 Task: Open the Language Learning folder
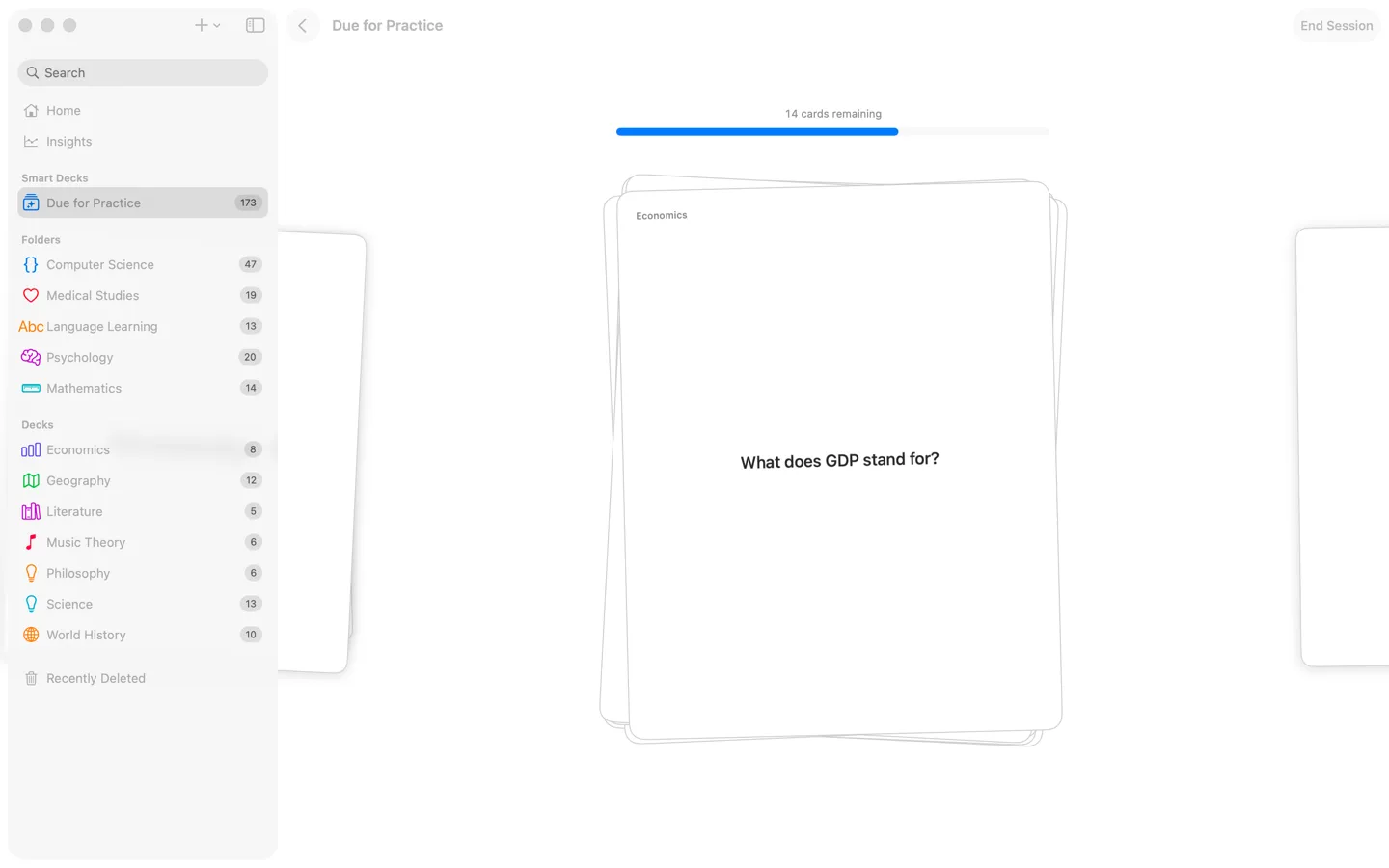click(143, 326)
